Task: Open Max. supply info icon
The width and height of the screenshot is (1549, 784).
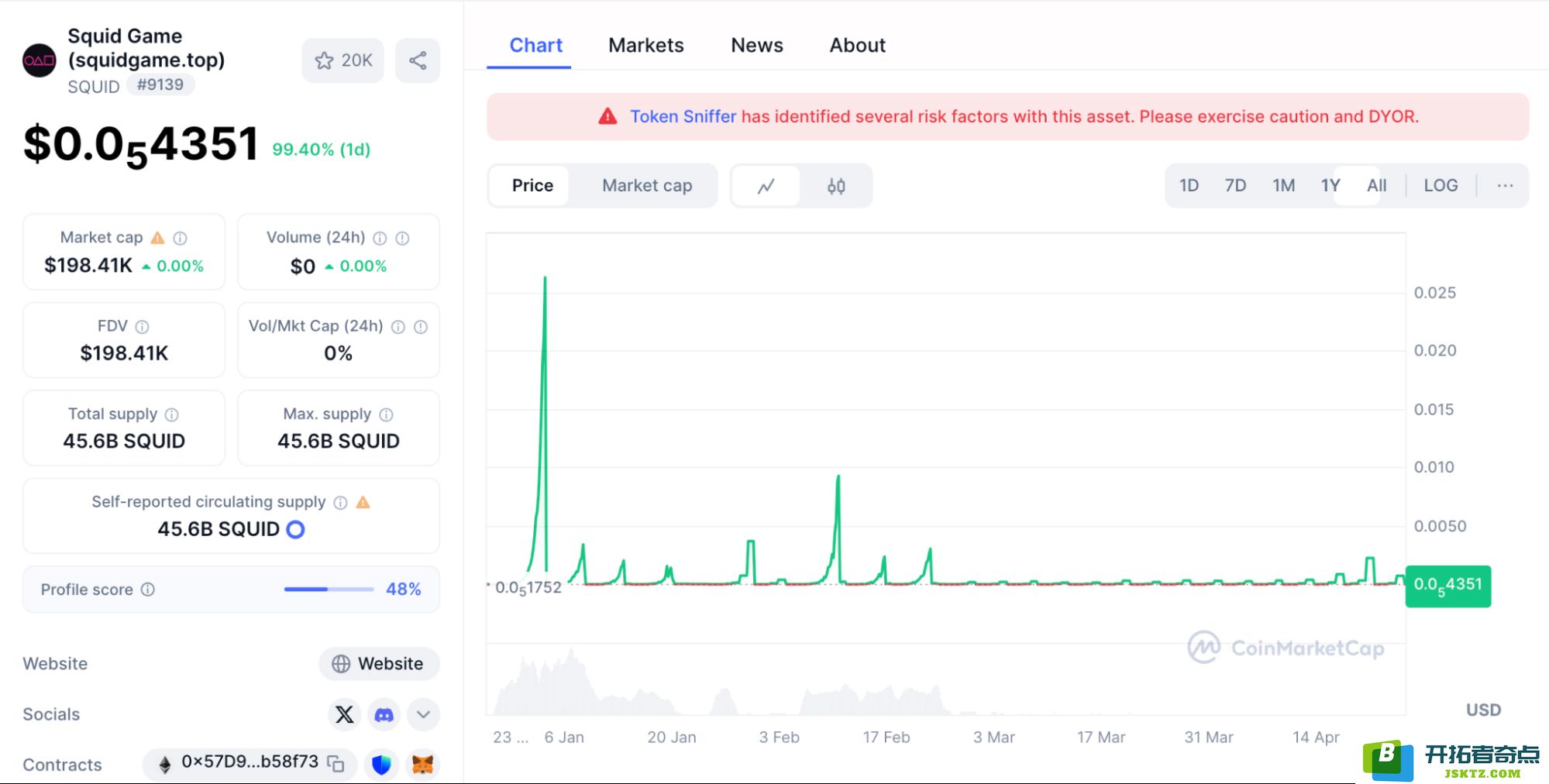Action: click(x=386, y=414)
